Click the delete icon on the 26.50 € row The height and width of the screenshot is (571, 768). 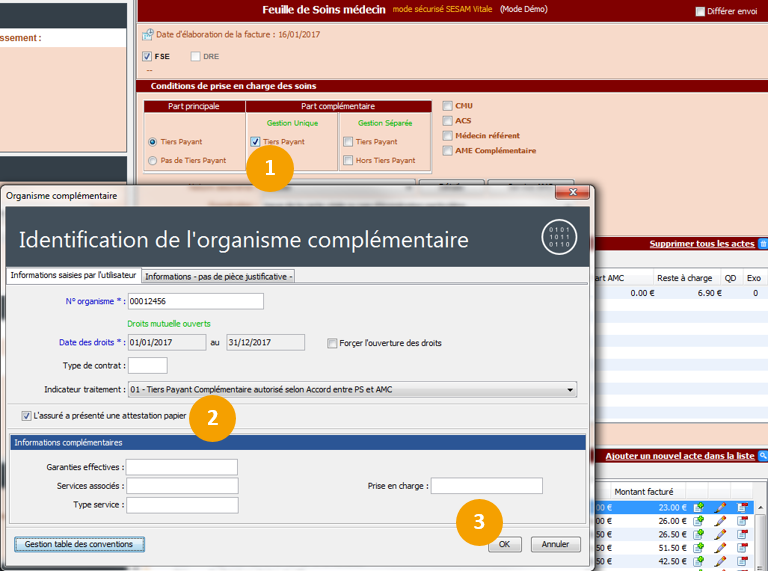742,534
